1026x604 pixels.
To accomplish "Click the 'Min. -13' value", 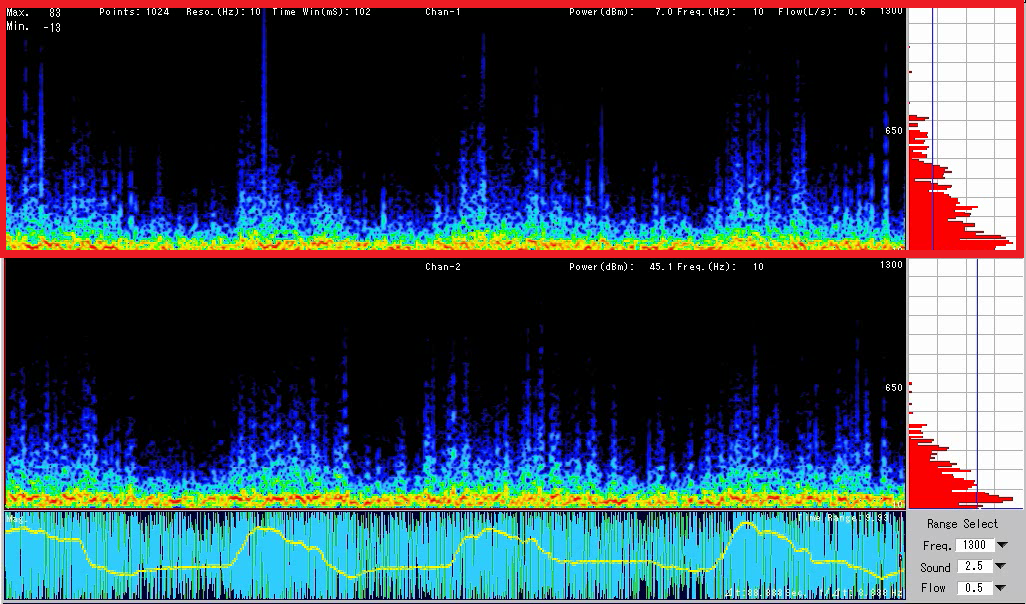I will pyautogui.click(x=33, y=27).
